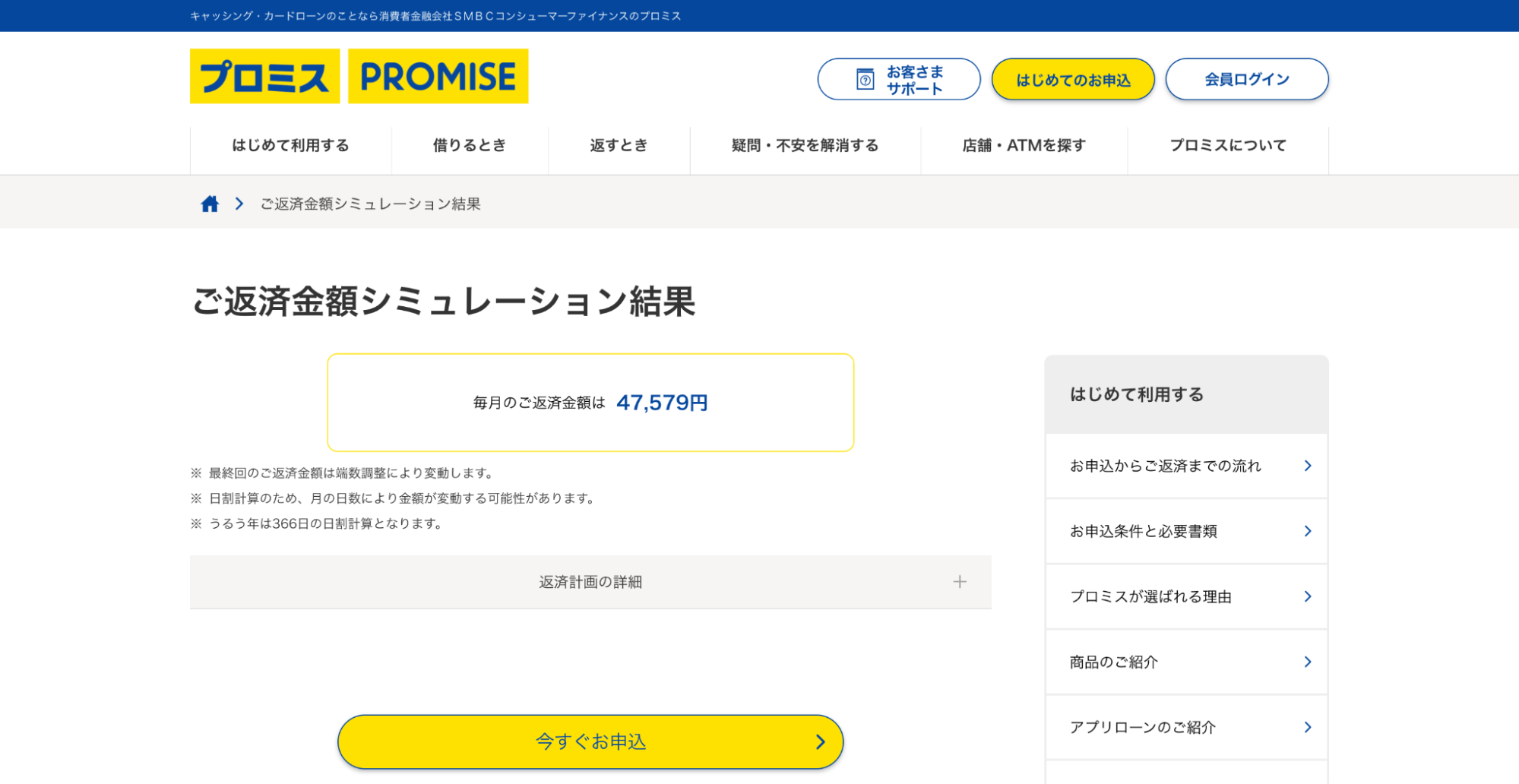Open the 返済計画の詳細 accordion bar

tap(590, 582)
